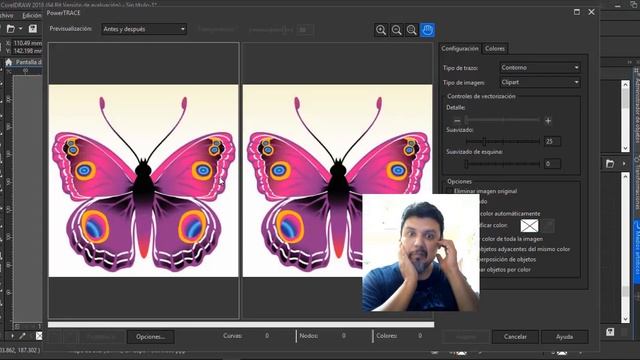Open the Previsualización dropdown
This screenshot has width=640, height=360.
click(x=144, y=29)
